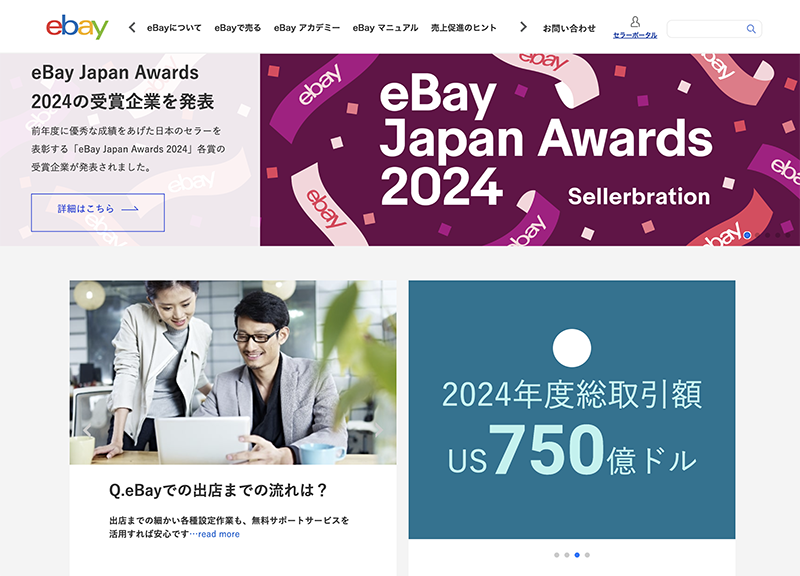The height and width of the screenshot is (576, 800).
Task: Go to previous photo in article carousel
Action: (87, 431)
